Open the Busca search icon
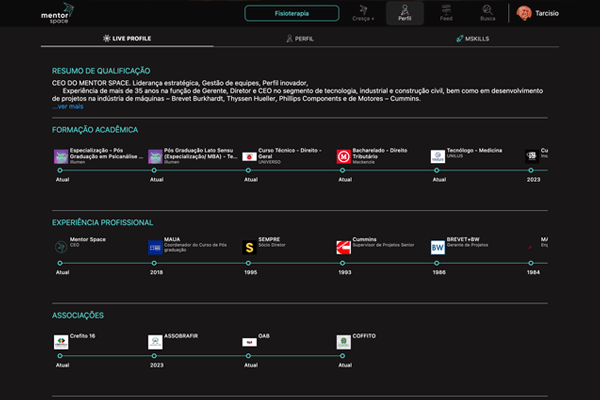This screenshot has width=600, height=400. click(x=487, y=10)
